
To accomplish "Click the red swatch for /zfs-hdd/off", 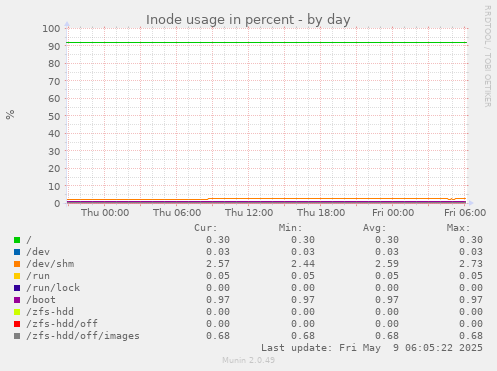I will (x=17, y=324).
